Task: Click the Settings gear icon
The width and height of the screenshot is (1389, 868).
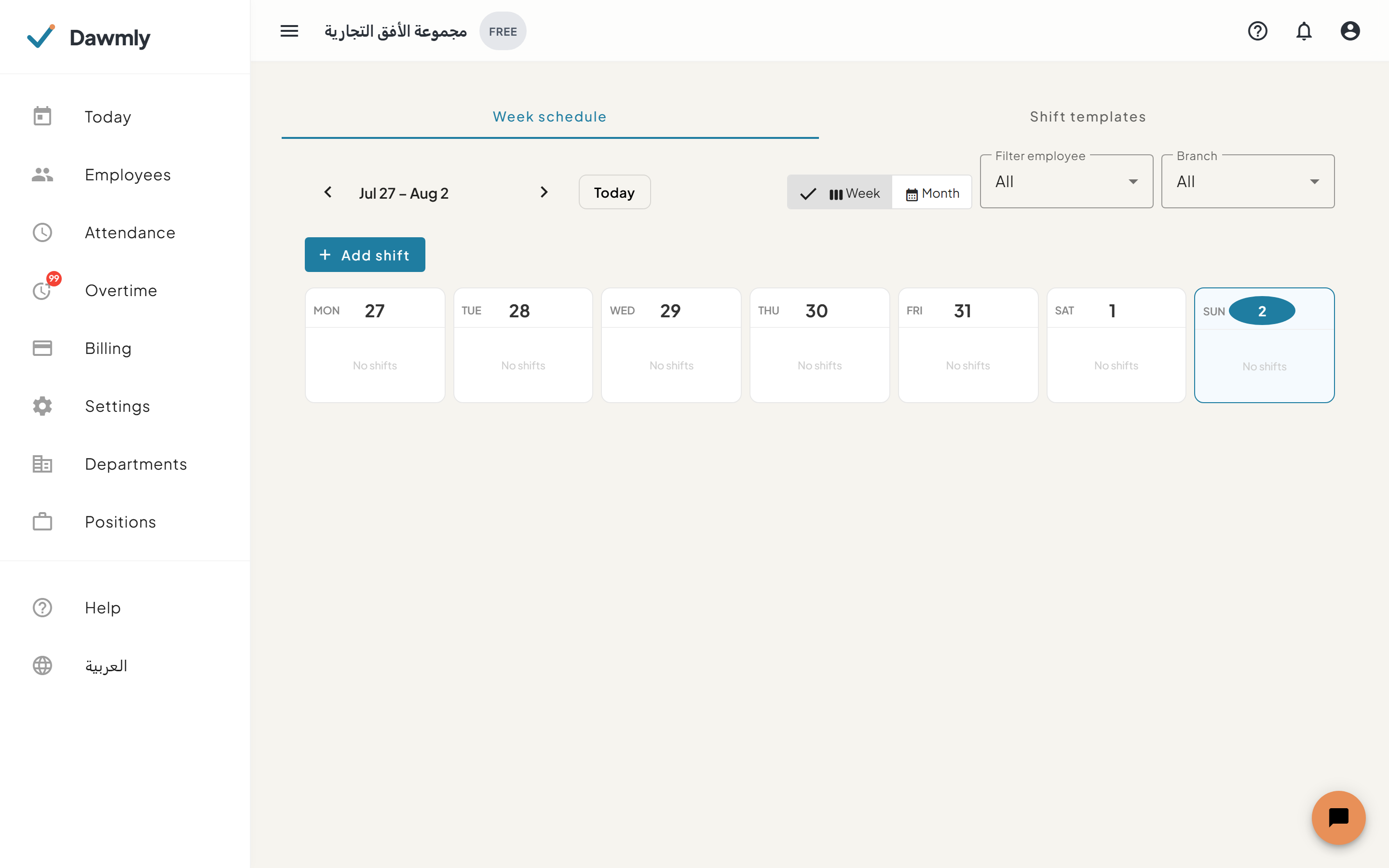Action: 42,406
